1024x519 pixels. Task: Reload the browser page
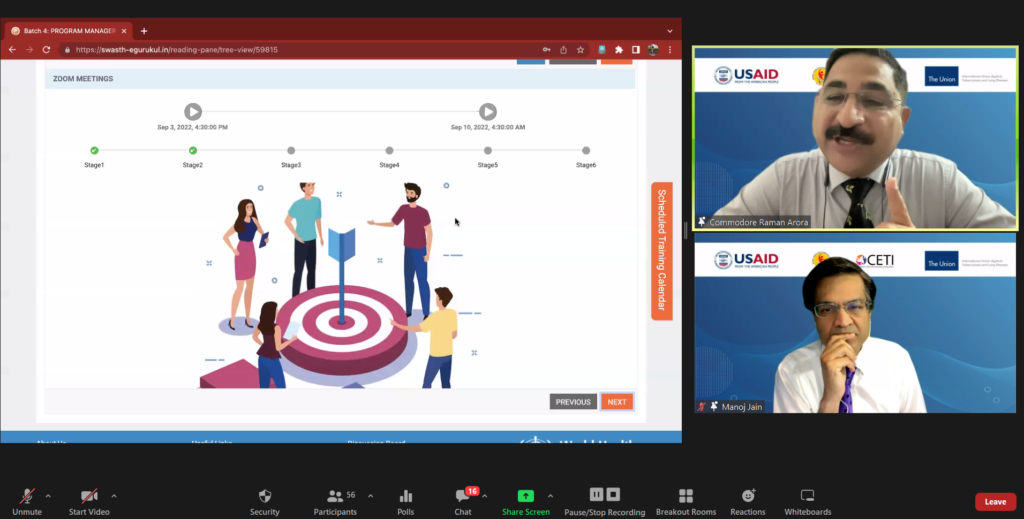(46, 50)
